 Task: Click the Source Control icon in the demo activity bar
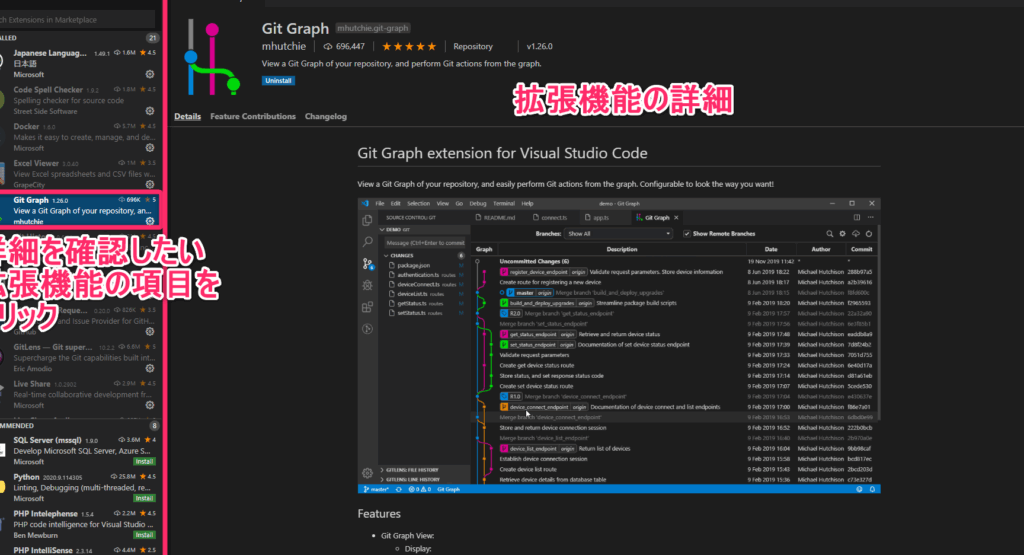[367, 264]
